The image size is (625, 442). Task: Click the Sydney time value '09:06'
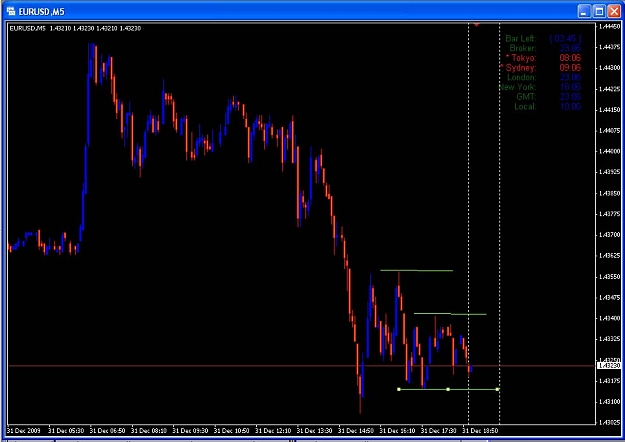click(570, 68)
